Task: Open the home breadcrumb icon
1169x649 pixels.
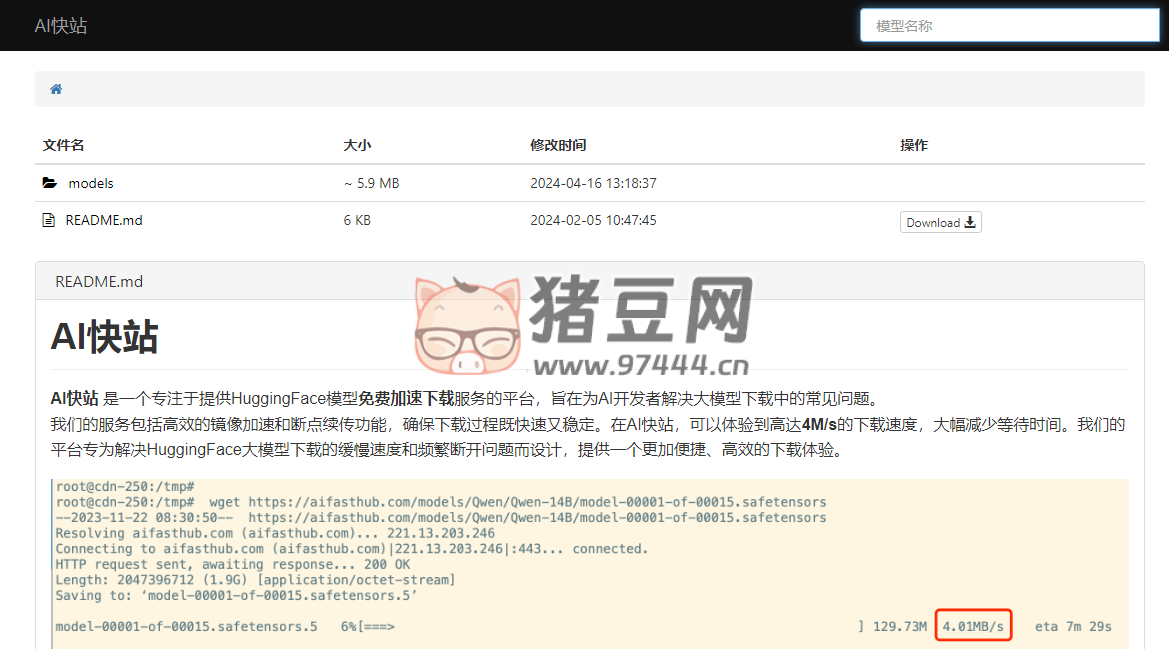Action: 55,89
